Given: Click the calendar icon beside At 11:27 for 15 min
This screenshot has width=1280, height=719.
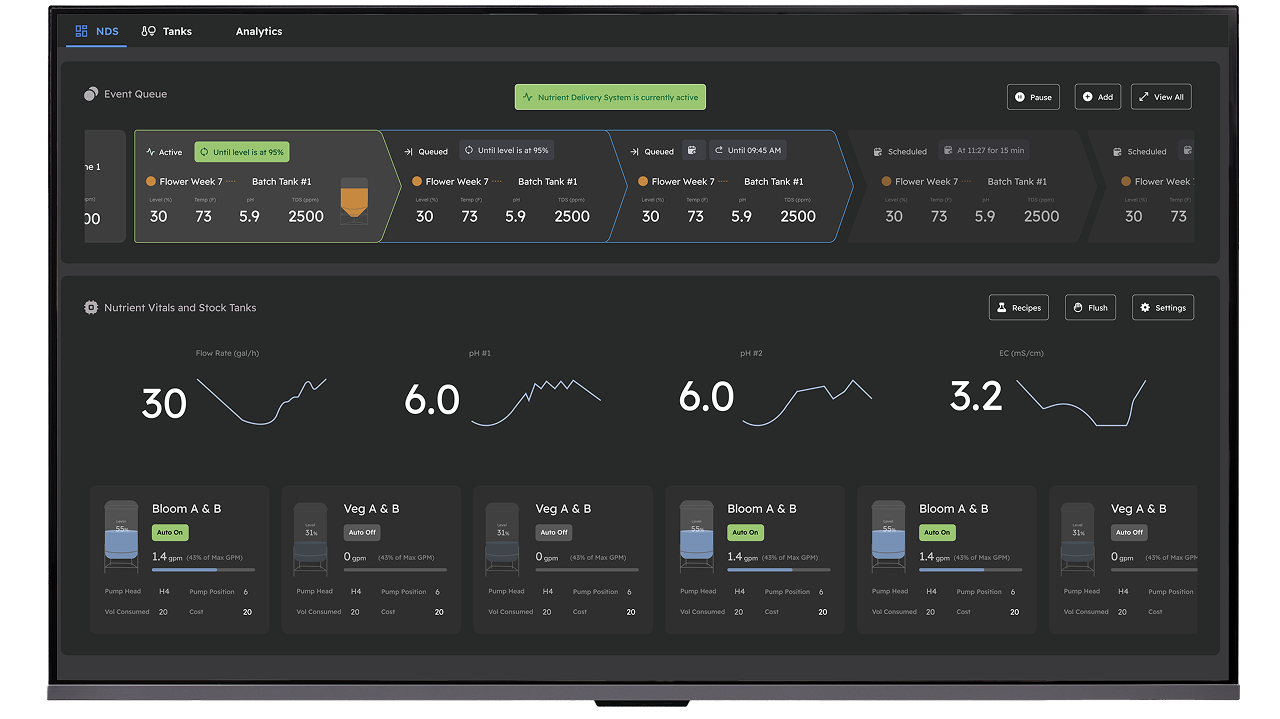Looking at the screenshot, I should coord(948,150).
